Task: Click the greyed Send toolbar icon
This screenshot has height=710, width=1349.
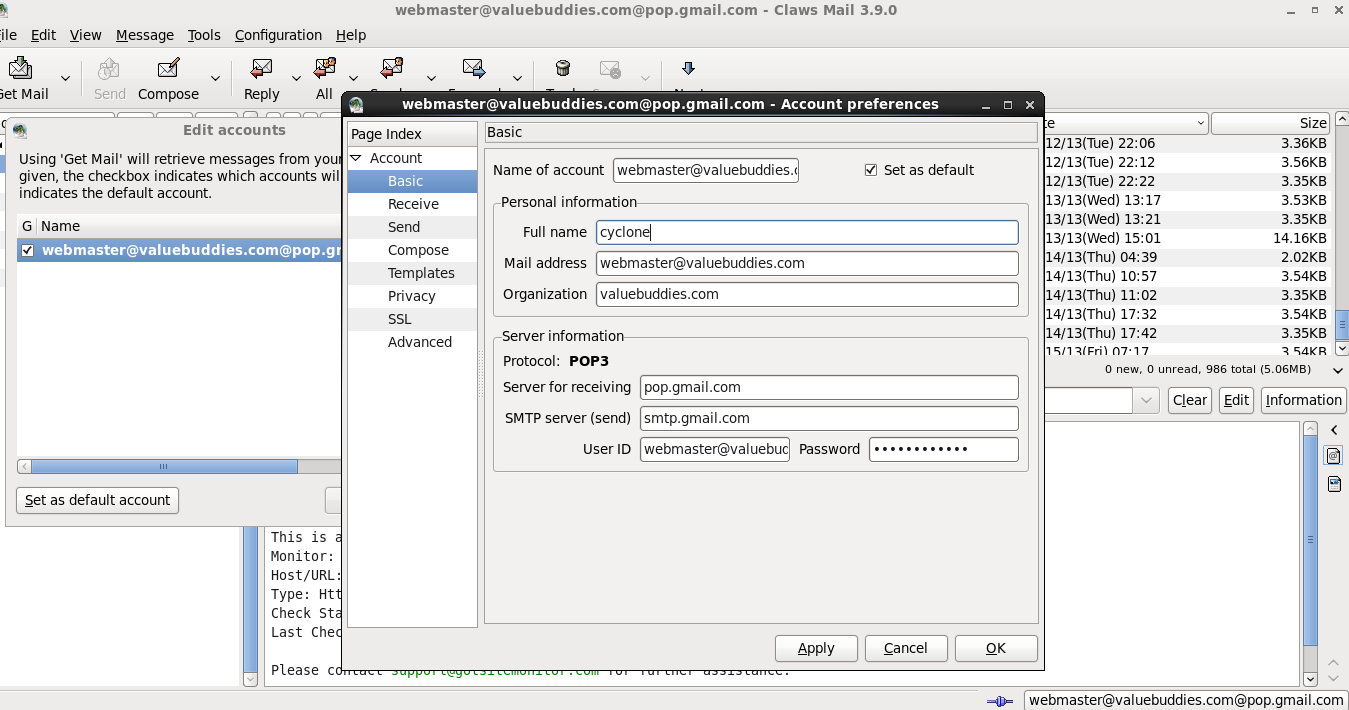Action: pos(109,68)
